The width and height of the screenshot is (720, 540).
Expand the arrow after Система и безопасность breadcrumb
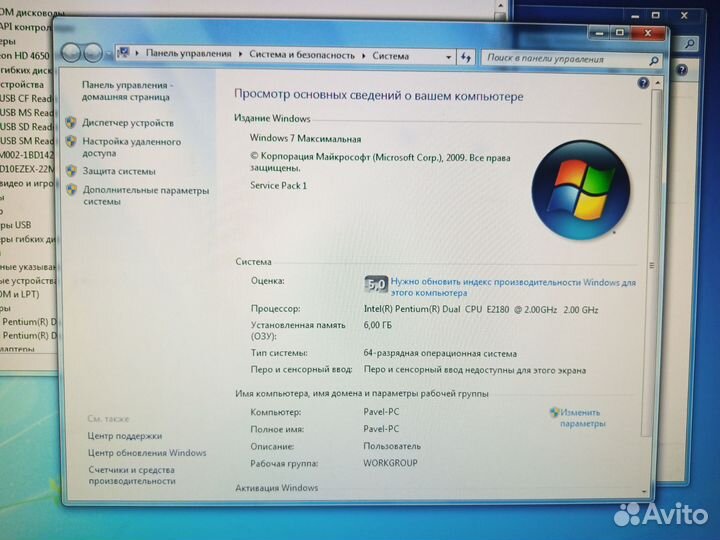pos(364,57)
